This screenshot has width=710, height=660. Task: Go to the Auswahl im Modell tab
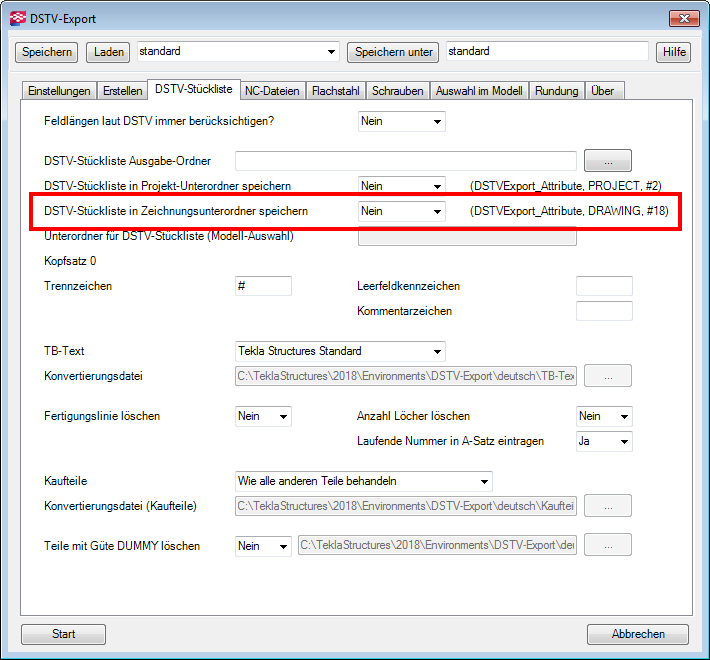click(479, 91)
